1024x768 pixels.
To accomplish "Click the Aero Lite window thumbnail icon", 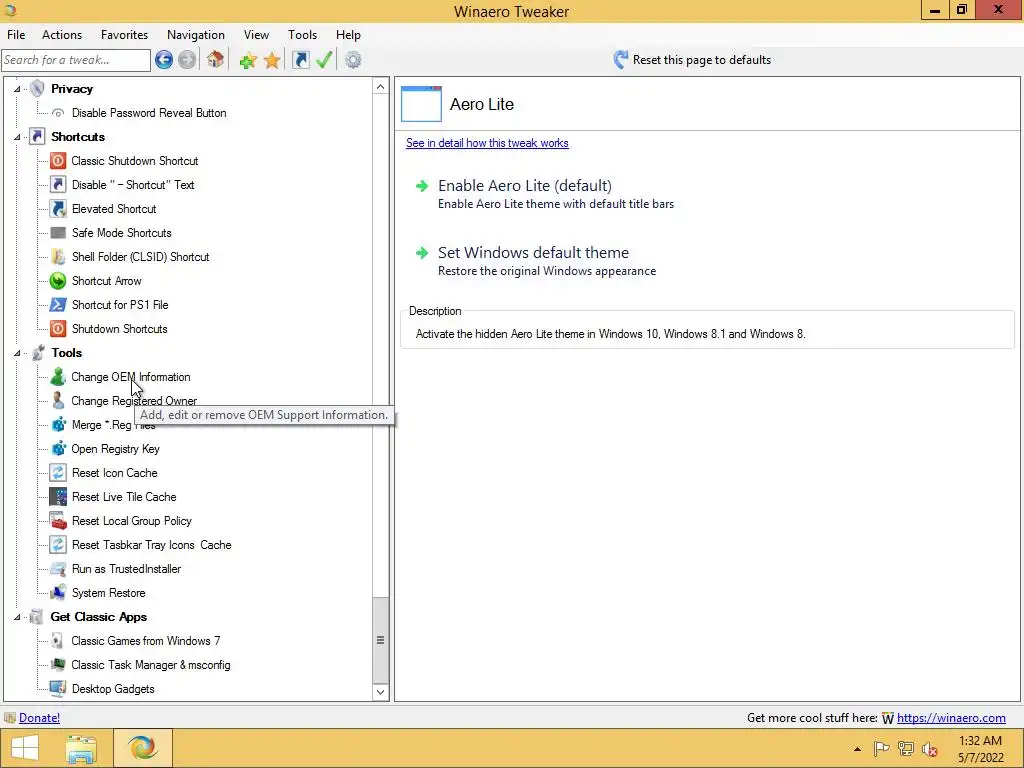I will (x=421, y=104).
